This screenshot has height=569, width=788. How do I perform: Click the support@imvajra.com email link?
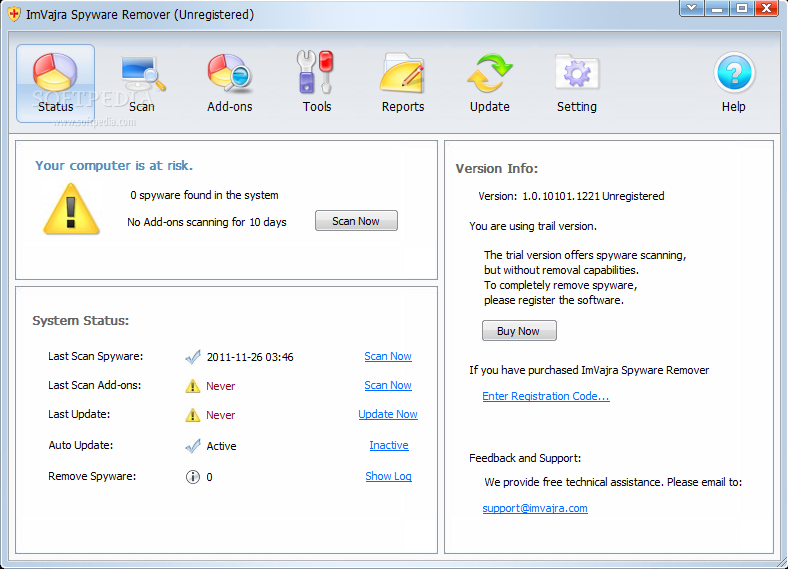(x=535, y=508)
